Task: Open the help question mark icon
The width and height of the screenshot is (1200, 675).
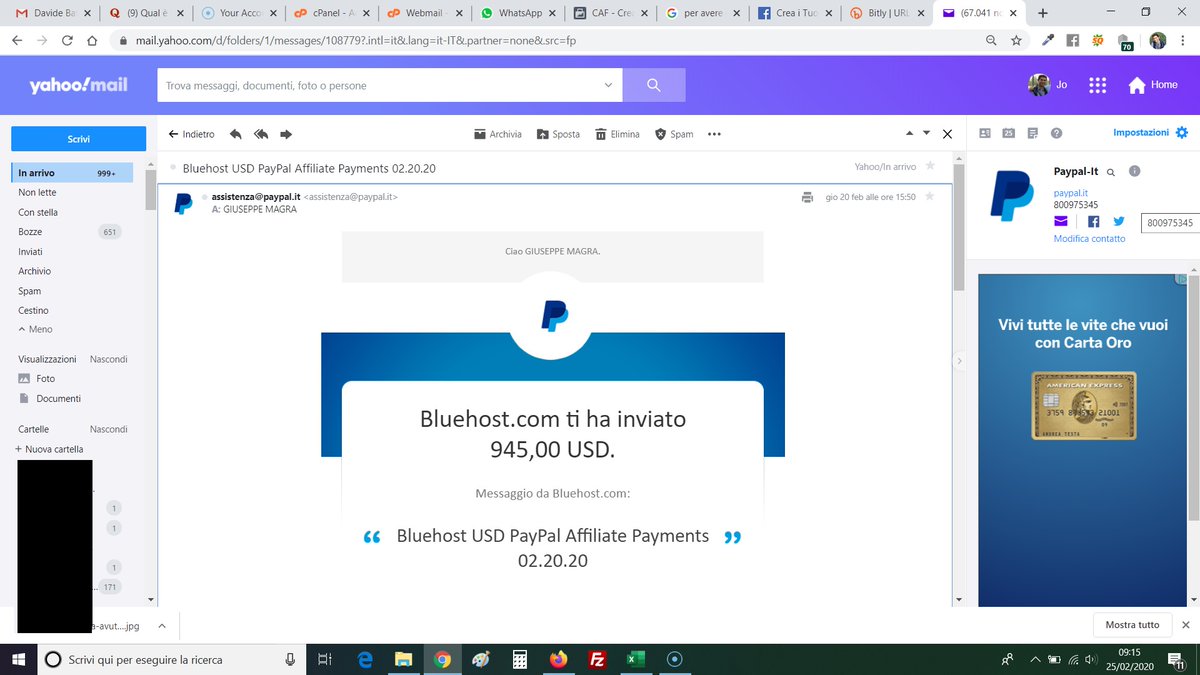Action: pyautogui.click(x=1056, y=132)
